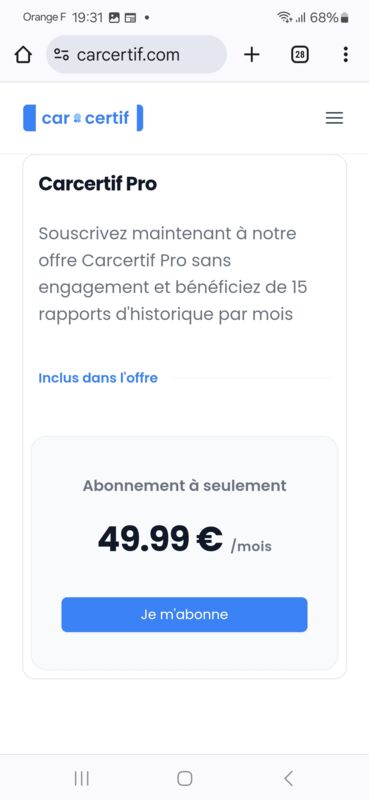
Task: Tap the Android recent apps button
Action: tap(82, 778)
